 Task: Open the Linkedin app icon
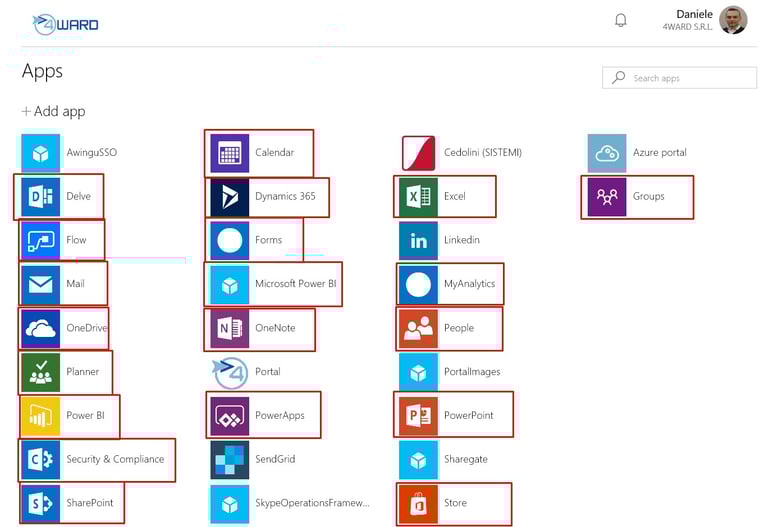(418, 240)
